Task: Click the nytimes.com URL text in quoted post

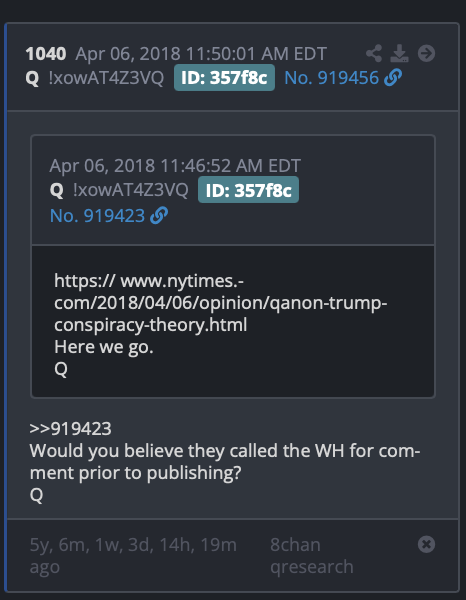Action: tap(220, 303)
